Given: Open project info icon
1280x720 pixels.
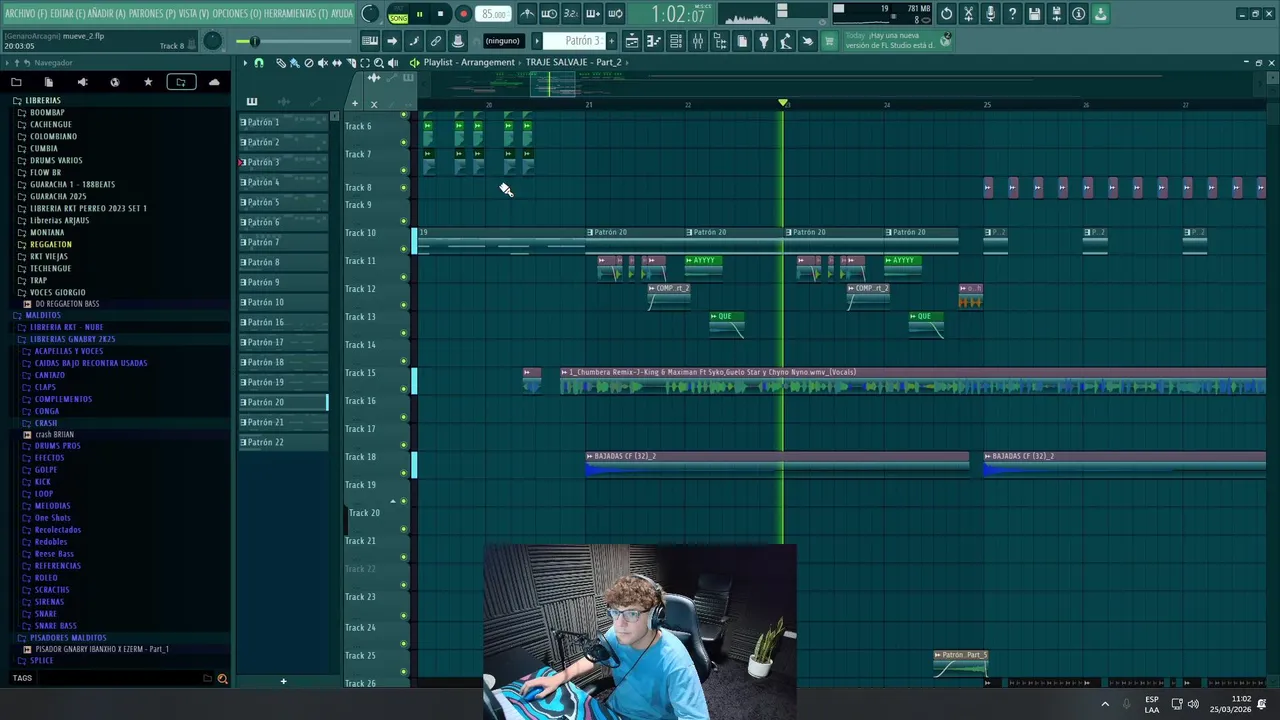Looking at the screenshot, I should point(1078,14).
